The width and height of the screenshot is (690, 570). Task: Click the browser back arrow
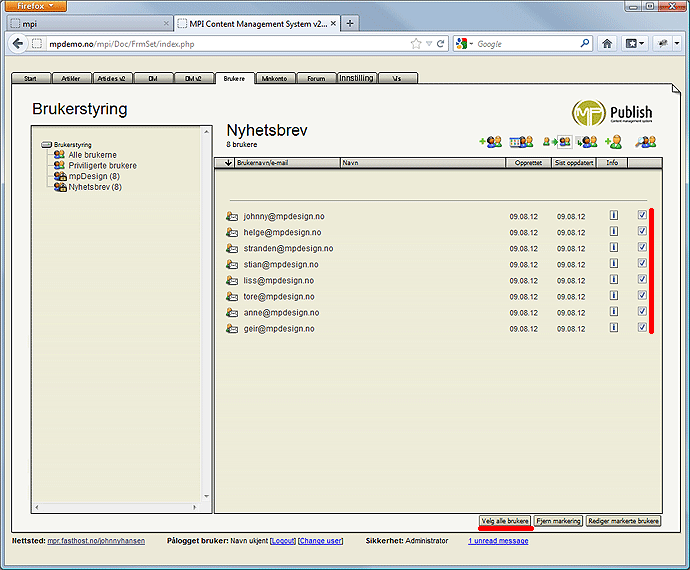(x=18, y=44)
